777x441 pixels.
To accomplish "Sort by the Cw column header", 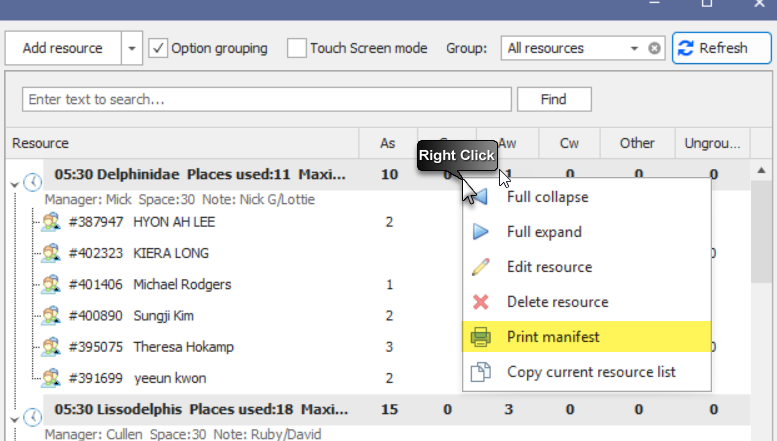I will pos(569,143).
